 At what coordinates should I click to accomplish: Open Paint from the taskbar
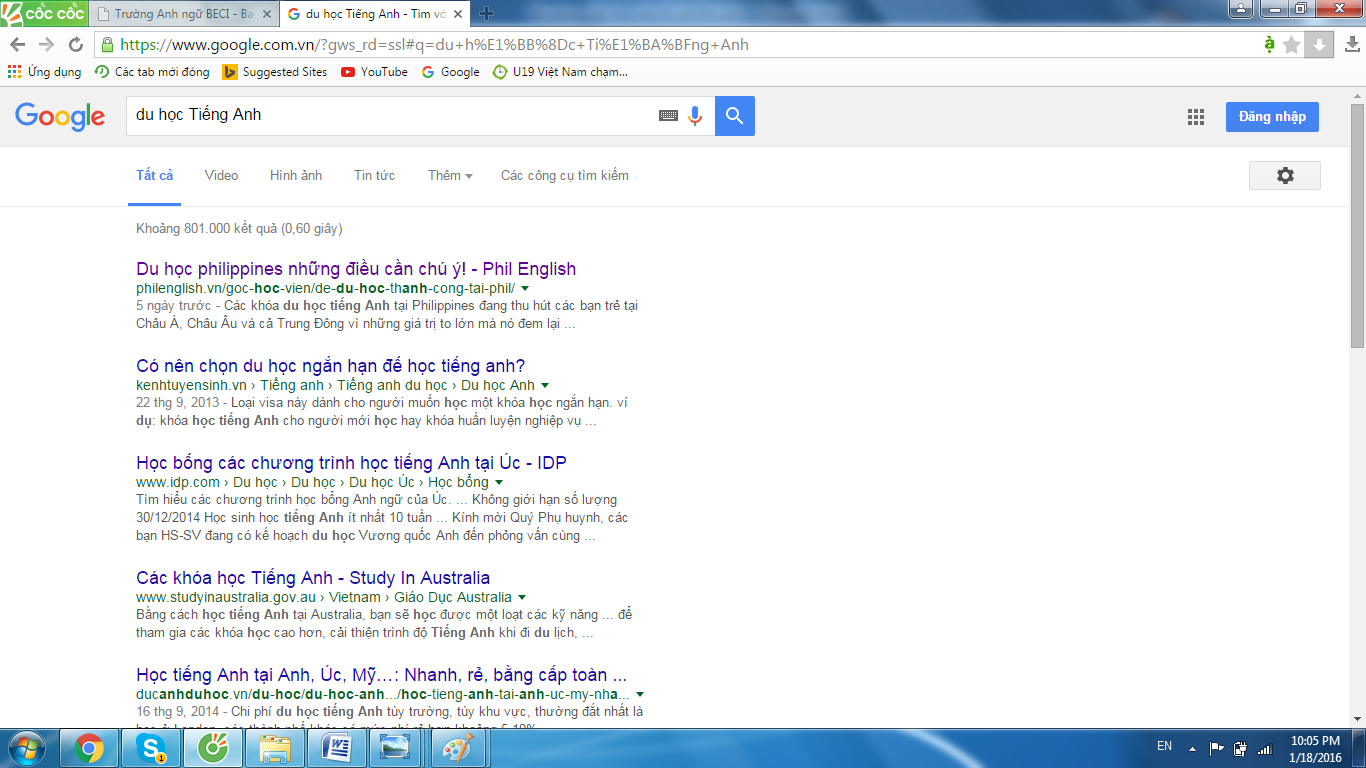click(459, 748)
